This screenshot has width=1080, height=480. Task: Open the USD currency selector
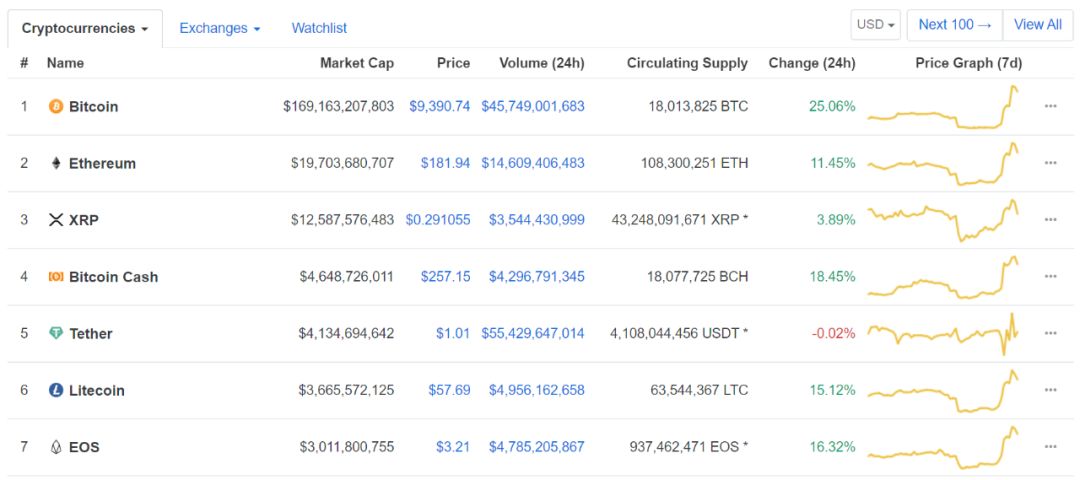click(x=875, y=25)
